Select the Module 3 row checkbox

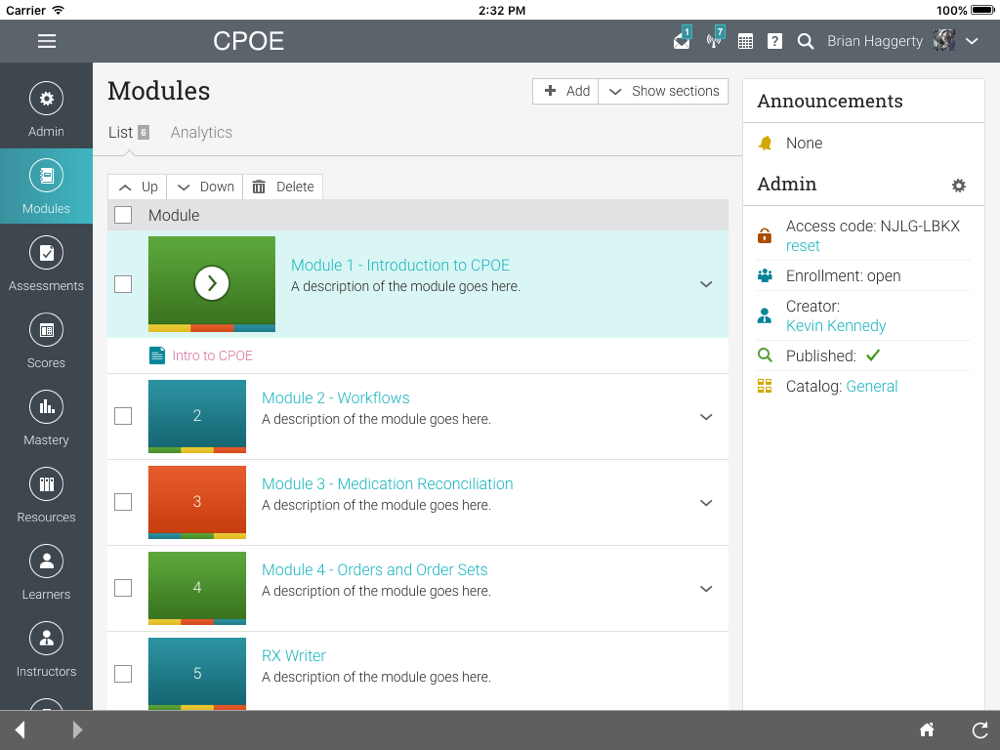[123, 502]
